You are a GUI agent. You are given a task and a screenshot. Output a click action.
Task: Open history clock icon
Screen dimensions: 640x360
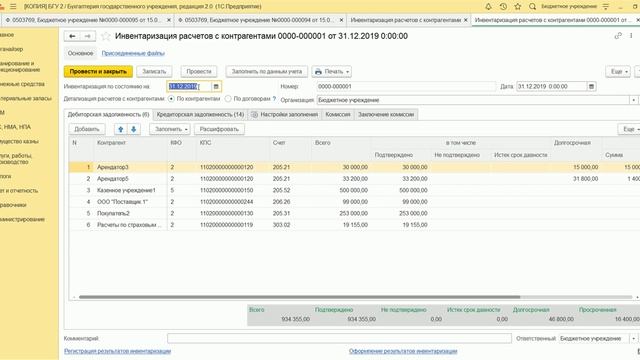pyautogui.click(x=503, y=7)
